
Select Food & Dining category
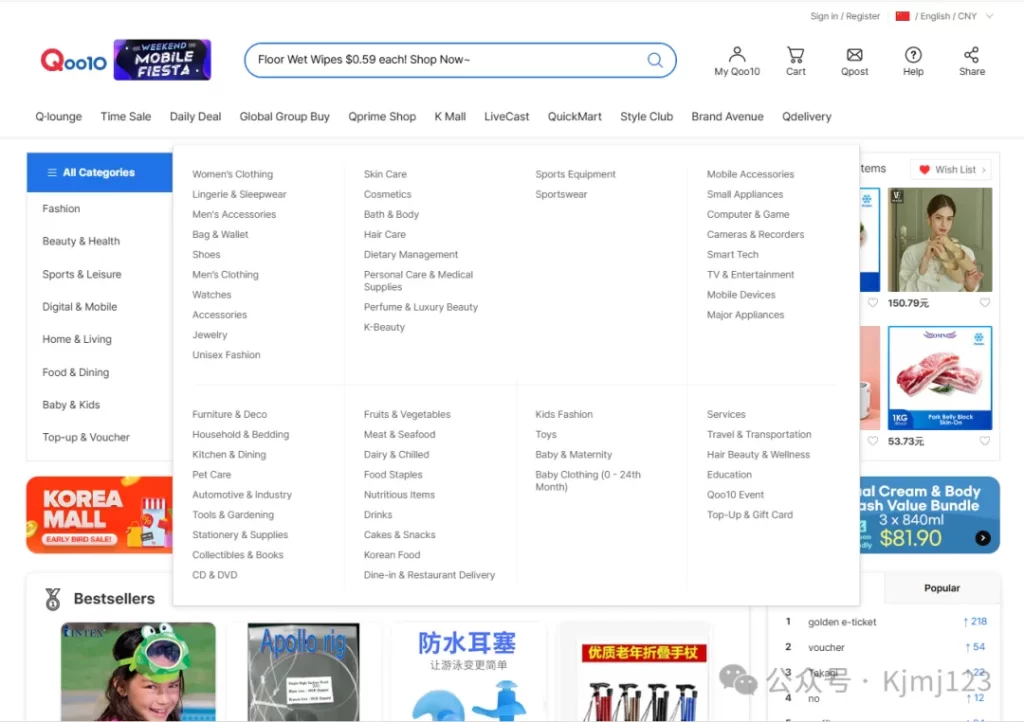pos(76,372)
